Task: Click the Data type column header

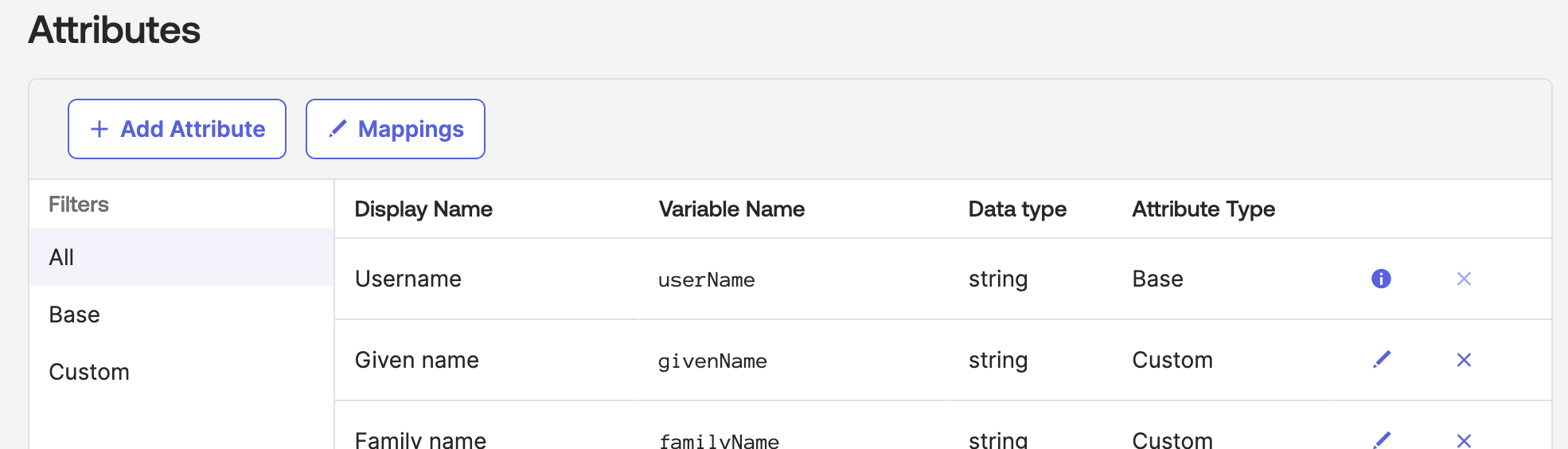Action: point(1017,209)
